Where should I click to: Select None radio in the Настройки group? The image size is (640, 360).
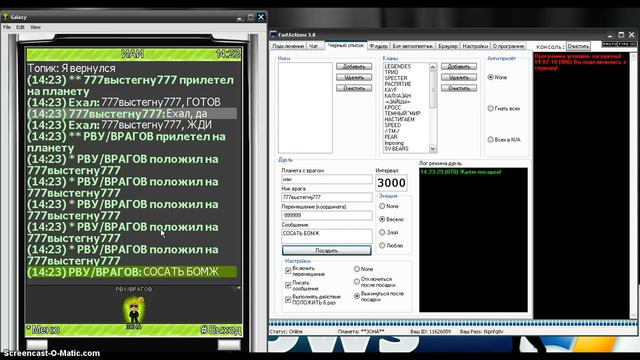(363, 269)
